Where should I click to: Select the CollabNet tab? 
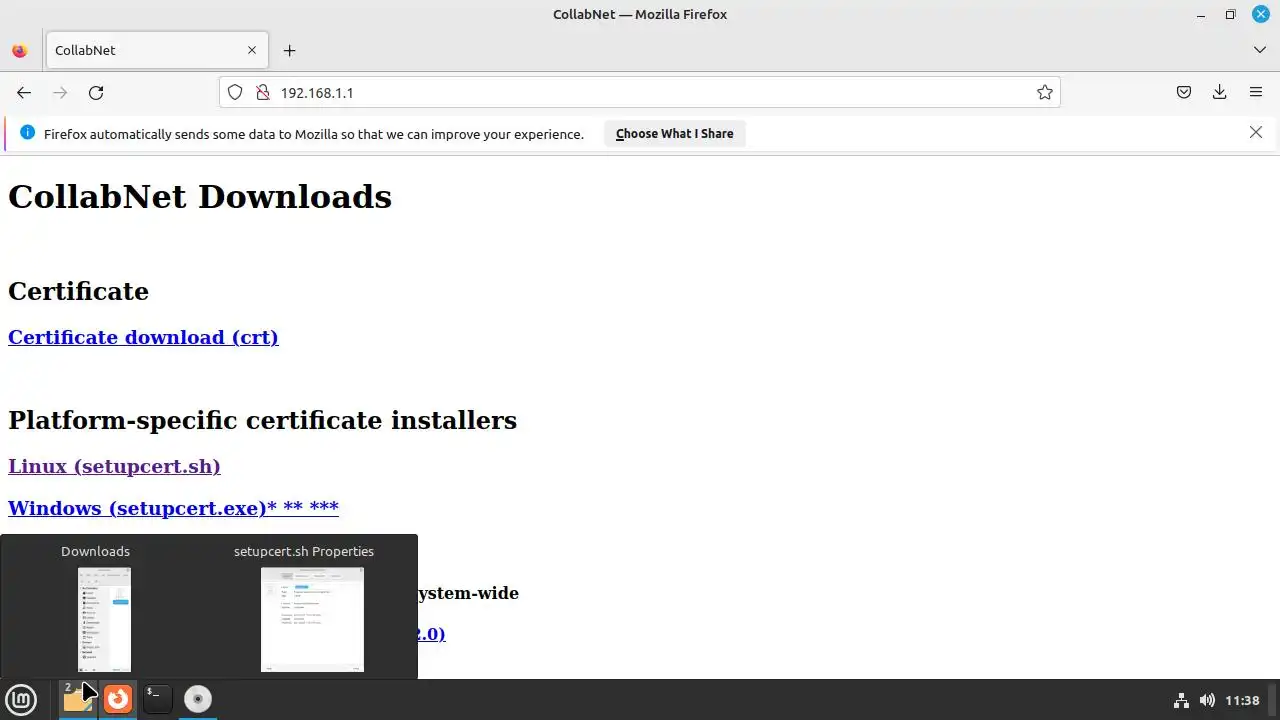[155, 50]
